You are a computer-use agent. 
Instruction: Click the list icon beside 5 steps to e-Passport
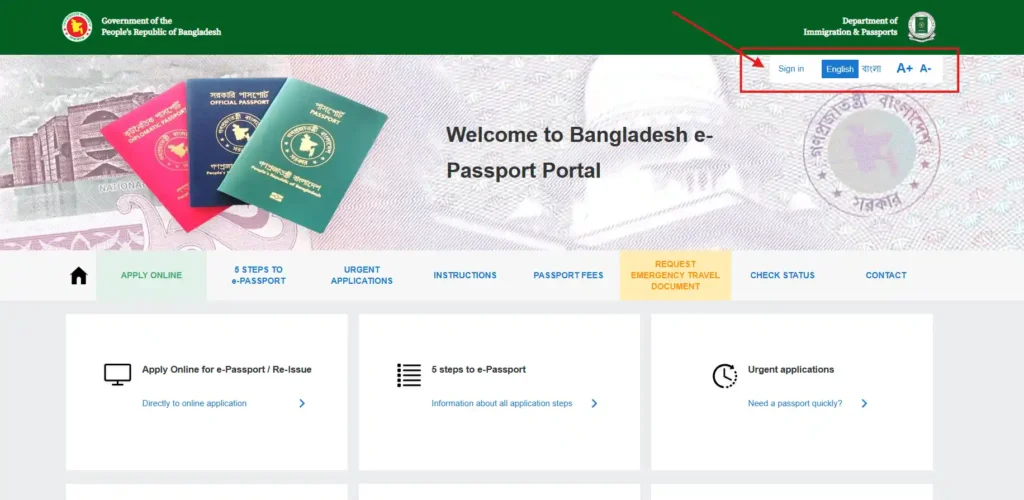coord(409,375)
